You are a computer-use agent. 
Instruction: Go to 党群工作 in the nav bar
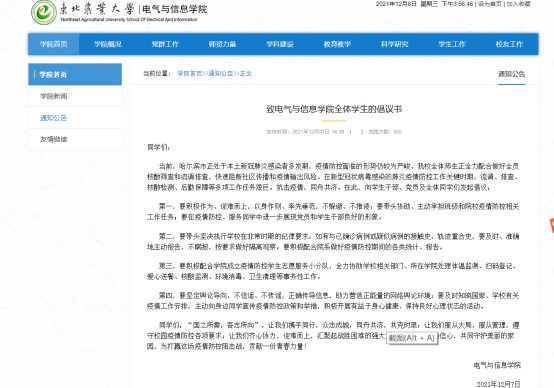point(165,44)
